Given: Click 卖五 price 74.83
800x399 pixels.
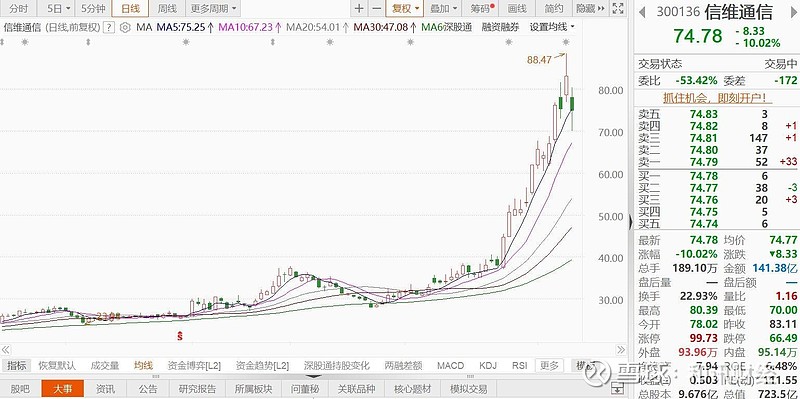Looking at the screenshot, I should point(704,114).
